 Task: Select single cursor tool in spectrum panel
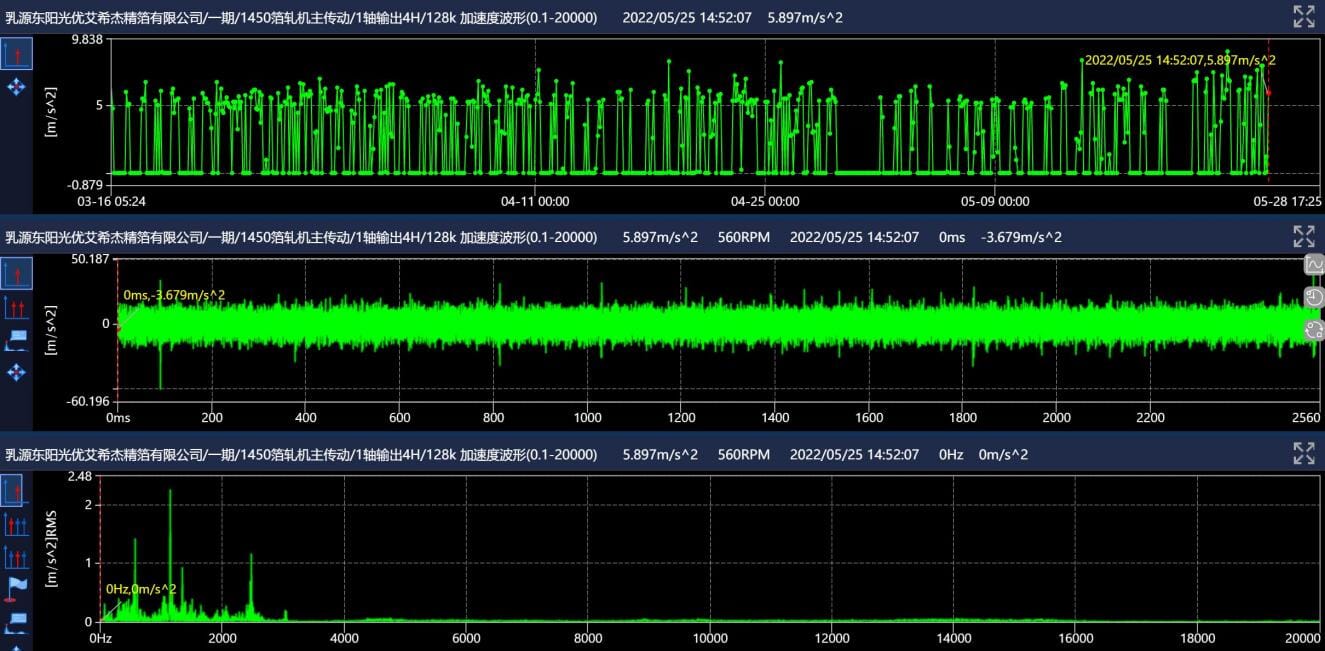[x=16, y=490]
